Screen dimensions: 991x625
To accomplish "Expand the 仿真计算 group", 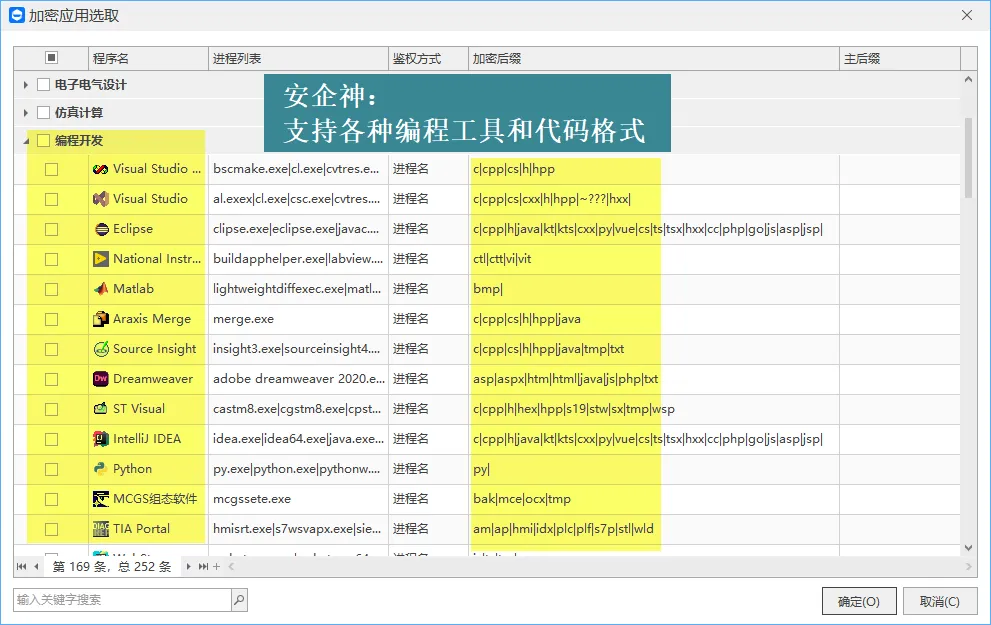I will click(x=25, y=112).
